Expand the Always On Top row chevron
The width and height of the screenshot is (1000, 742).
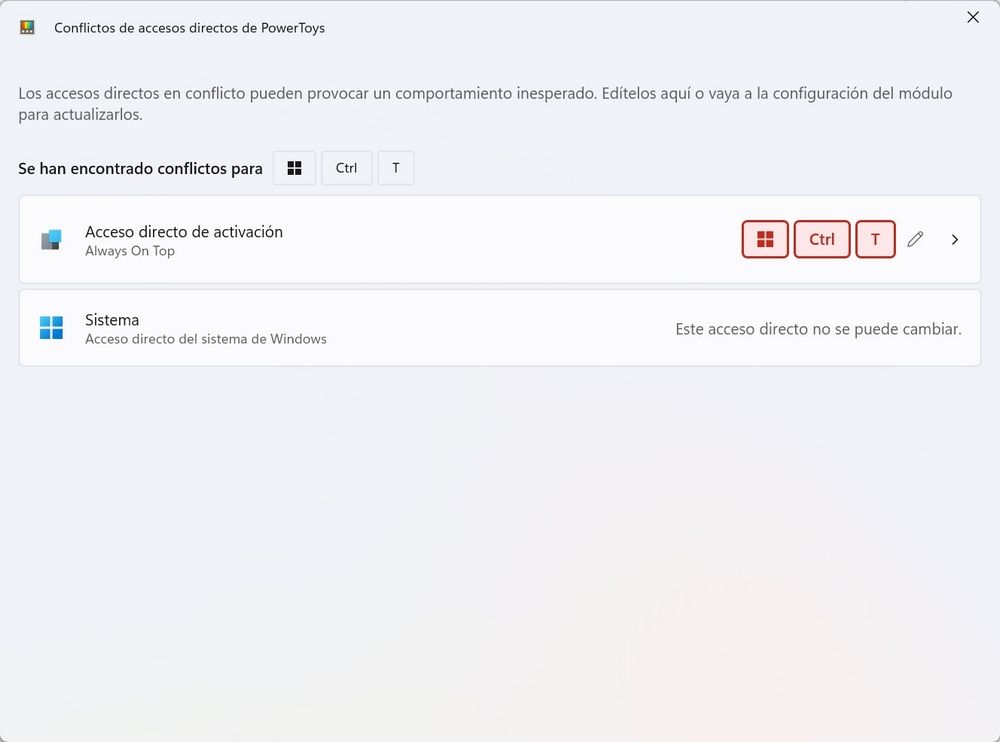[955, 239]
